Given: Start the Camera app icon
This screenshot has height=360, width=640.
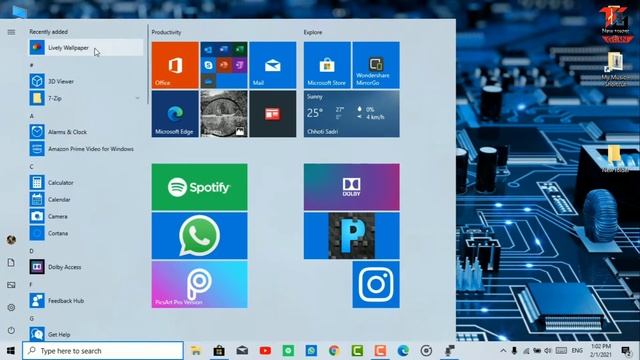Looking at the screenshot, I should pyautogui.click(x=37, y=216).
